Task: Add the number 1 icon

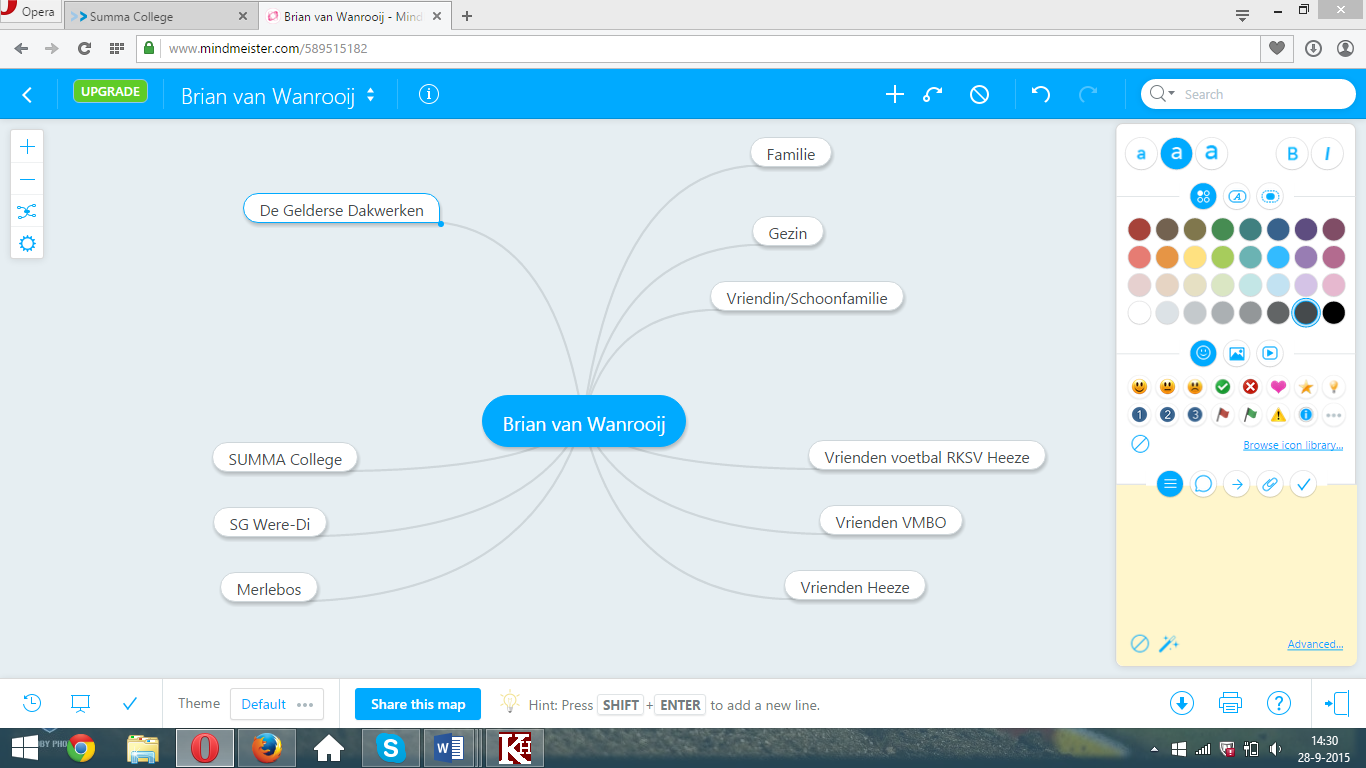Action: click(x=1139, y=415)
